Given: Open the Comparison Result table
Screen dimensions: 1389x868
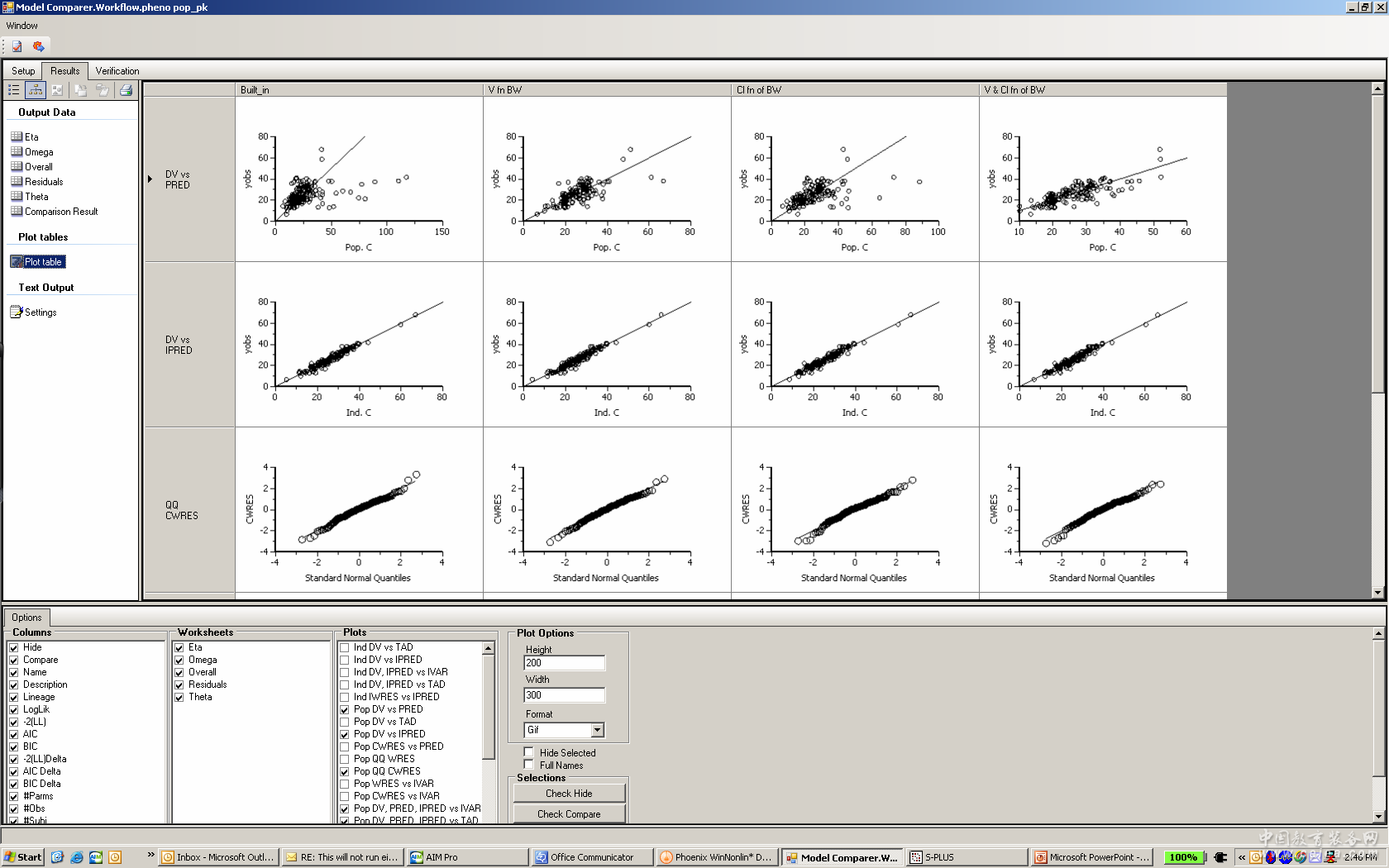Looking at the screenshot, I should pos(60,212).
